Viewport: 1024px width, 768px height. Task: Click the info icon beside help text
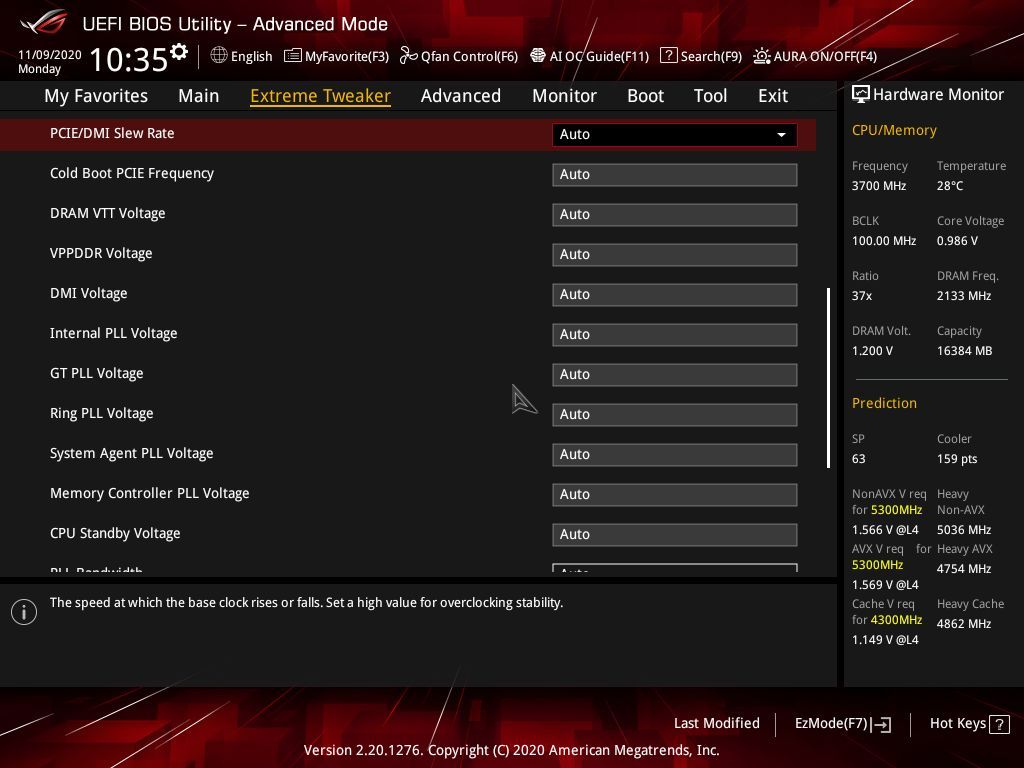click(x=24, y=612)
